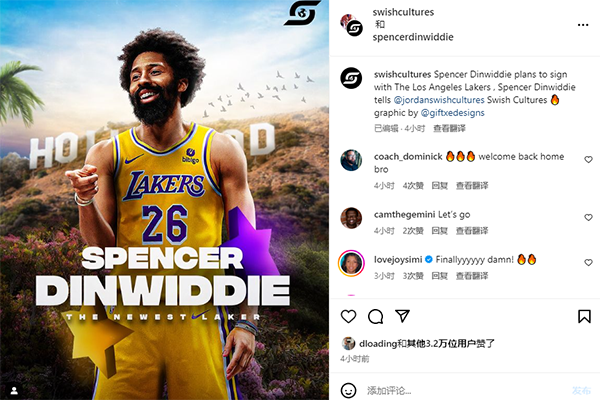This screenshot has width=600, height=400.
Task: View the list of users who liked
Action: (427, 343)
